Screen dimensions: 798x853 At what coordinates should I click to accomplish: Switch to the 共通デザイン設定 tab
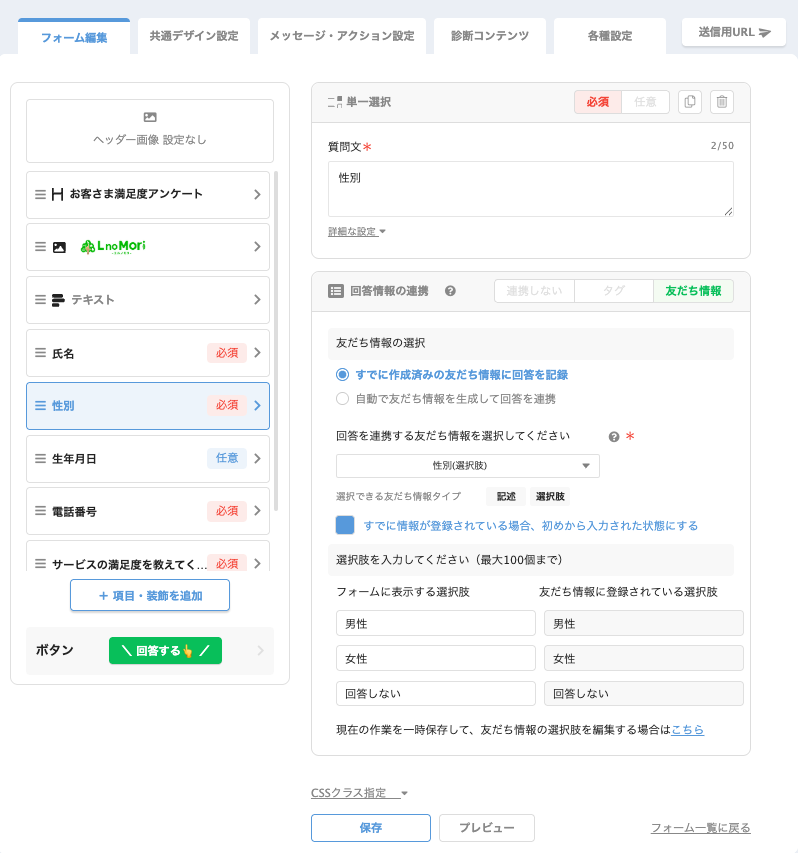point(194,36)
